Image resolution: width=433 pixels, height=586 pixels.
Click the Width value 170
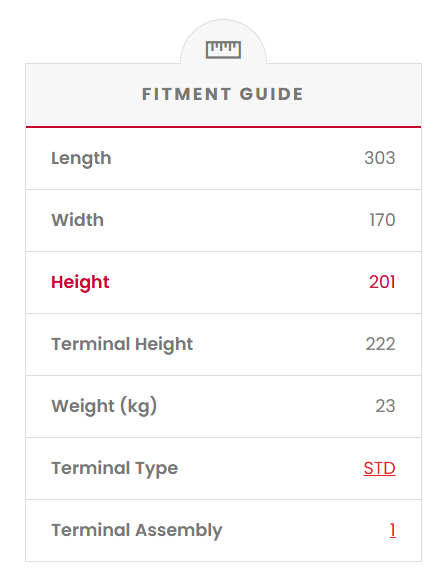[382, 220]
